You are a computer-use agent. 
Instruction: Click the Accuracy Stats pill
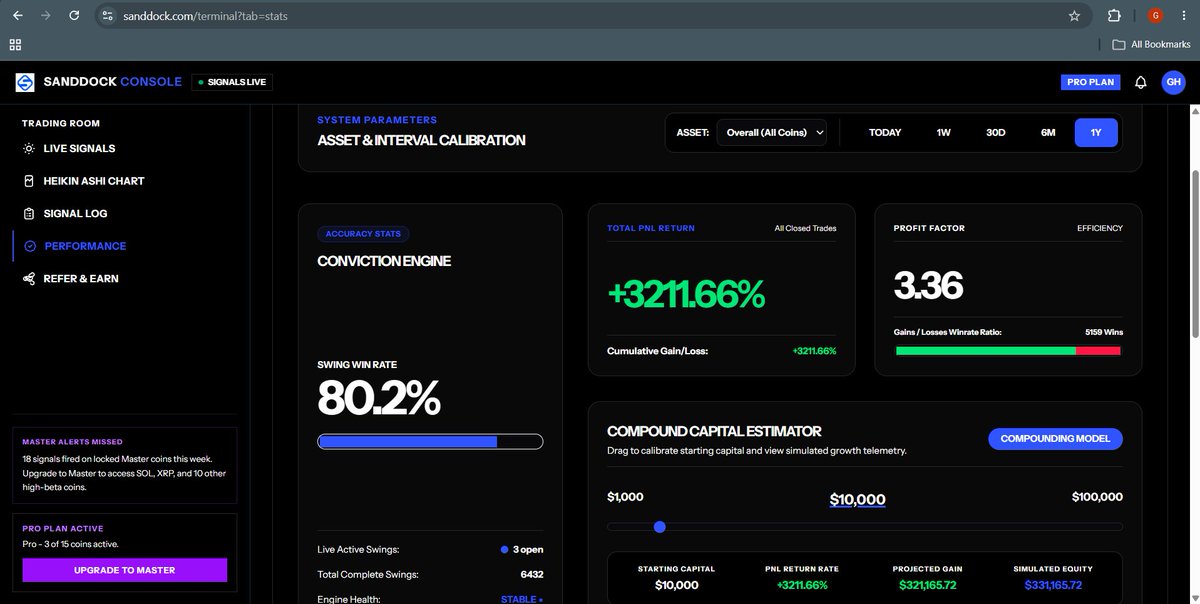[363, 234]
